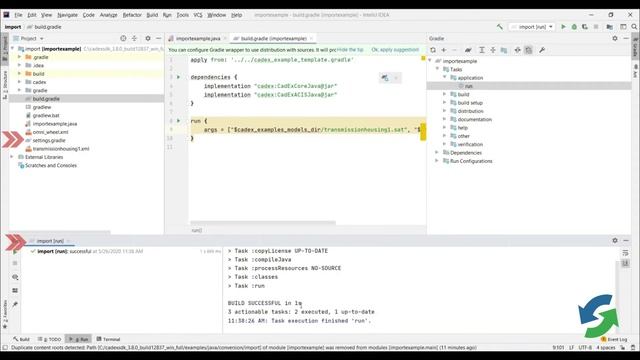Click the editor horizontal scrollbar
640x360 pixels.
tap(263, 223)
